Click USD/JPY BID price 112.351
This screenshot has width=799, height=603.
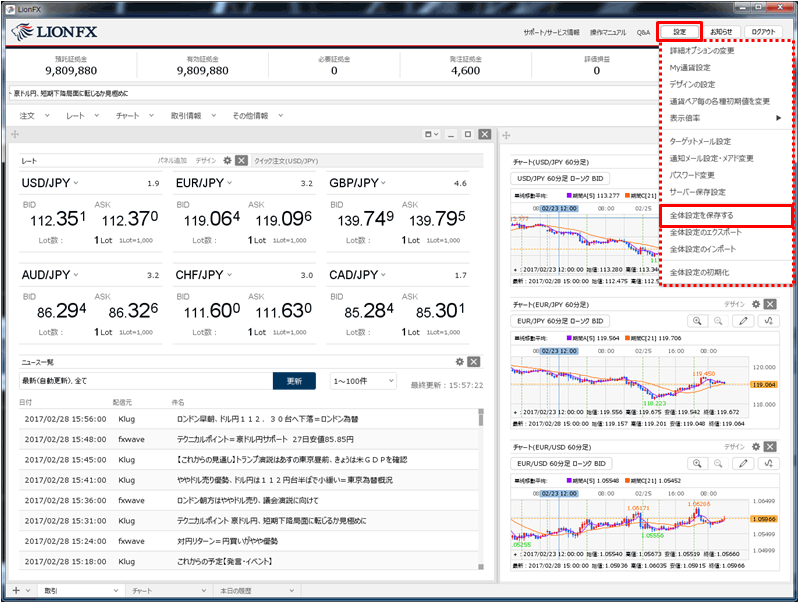pyautogui.click(x=58, y=220)
